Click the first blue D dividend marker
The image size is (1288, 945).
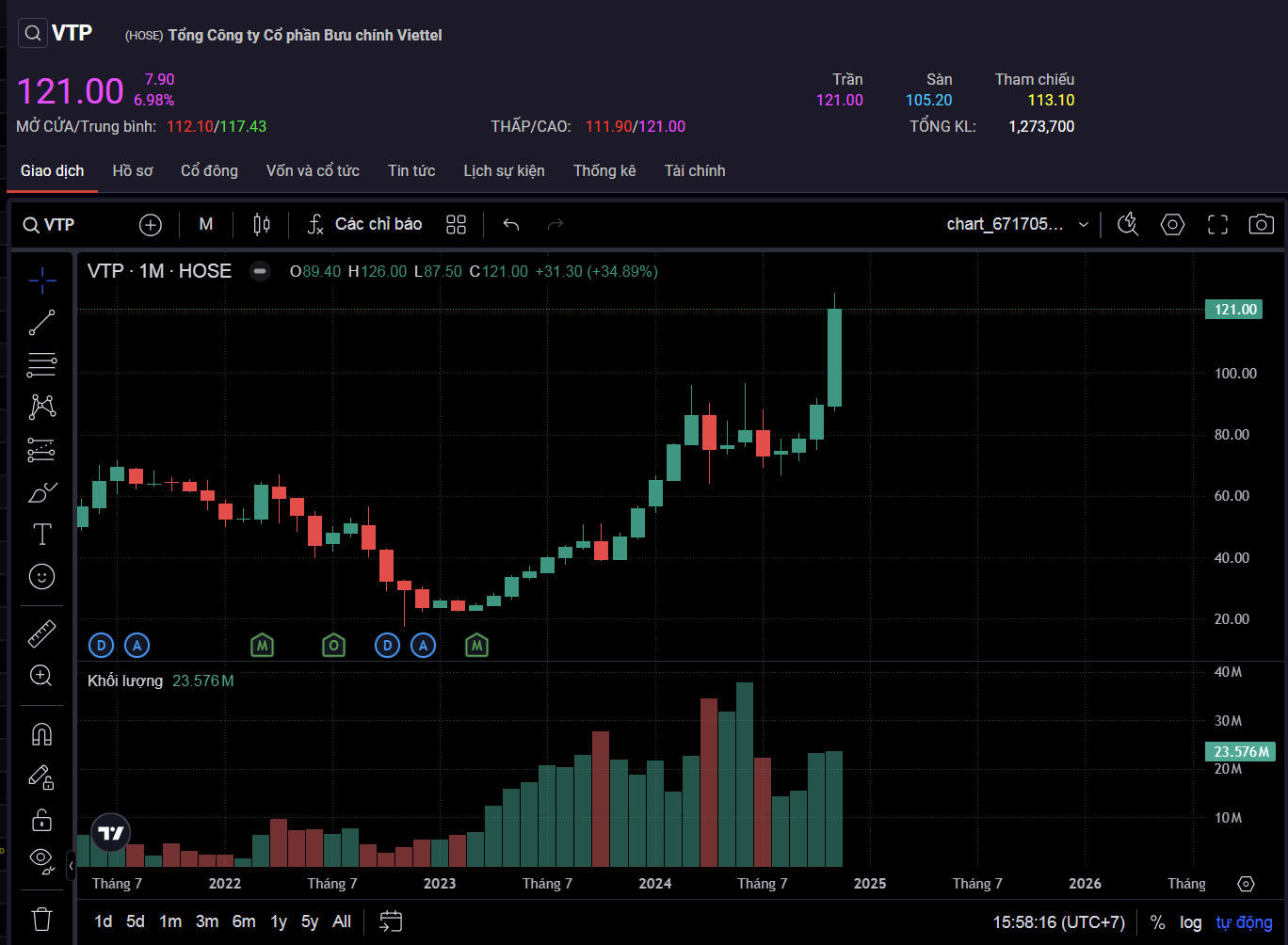point(102,646)
